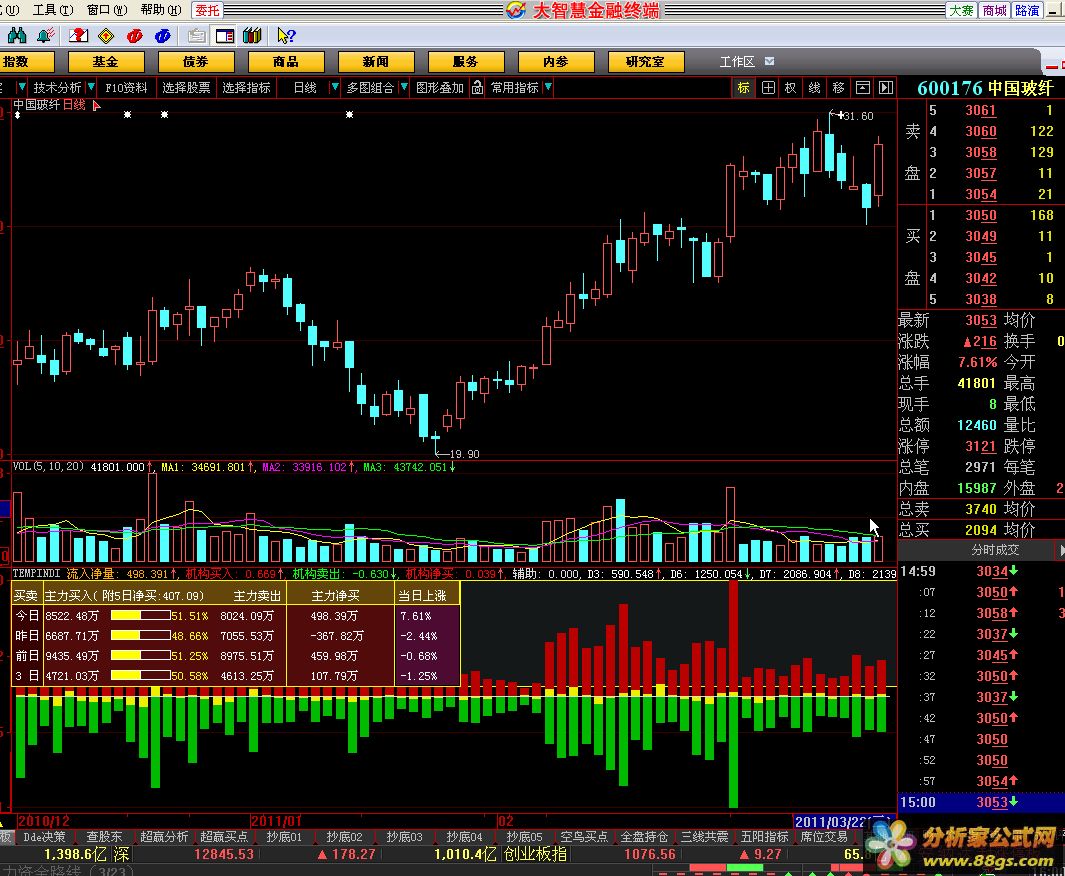Open the 日线 period dropdown arrow
The height and width of the screenshot is (876, 1065).
pos(334,88)
